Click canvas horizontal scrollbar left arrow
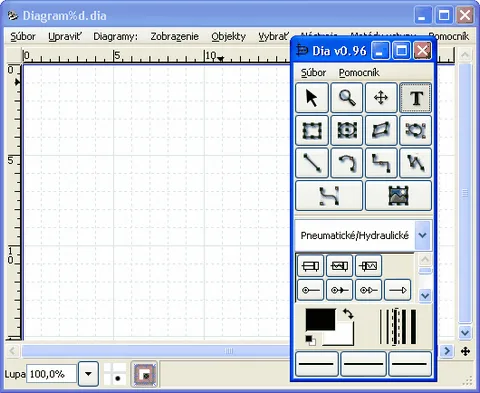480x393 pixels. point(13,351)
